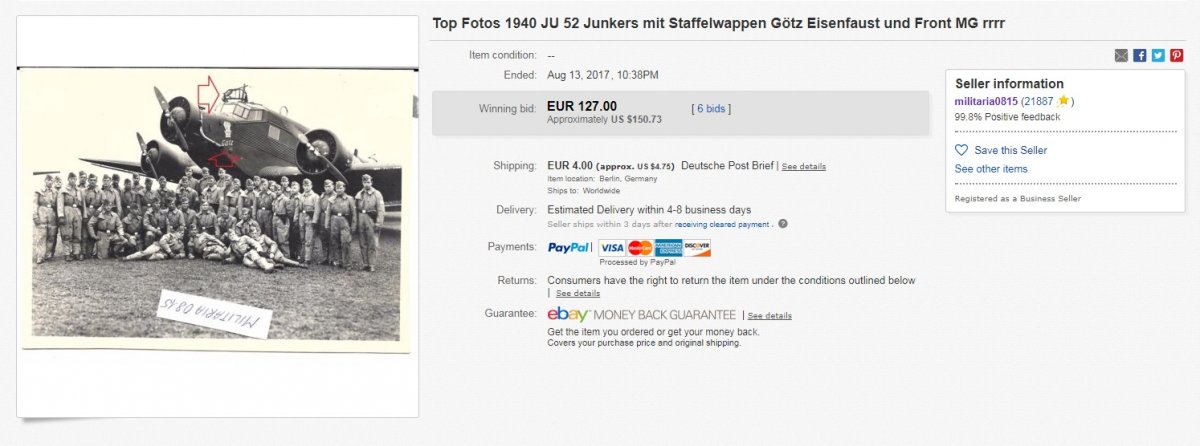This screenshot has height=446, width=1200.
Task: Click the seller's yellow feedback star
Action: point(1064,101)
